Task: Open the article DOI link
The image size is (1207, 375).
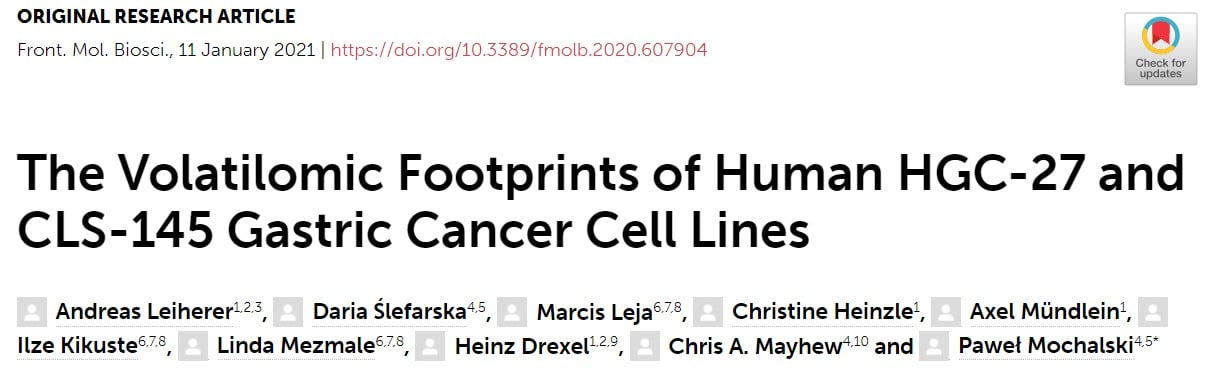Action: pos(518,49)
